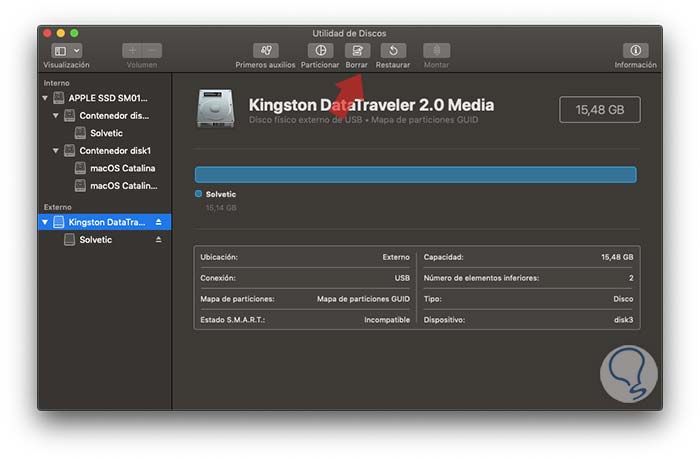
Task: Click the Conexión USB row
Action: [x=305, y=278]
